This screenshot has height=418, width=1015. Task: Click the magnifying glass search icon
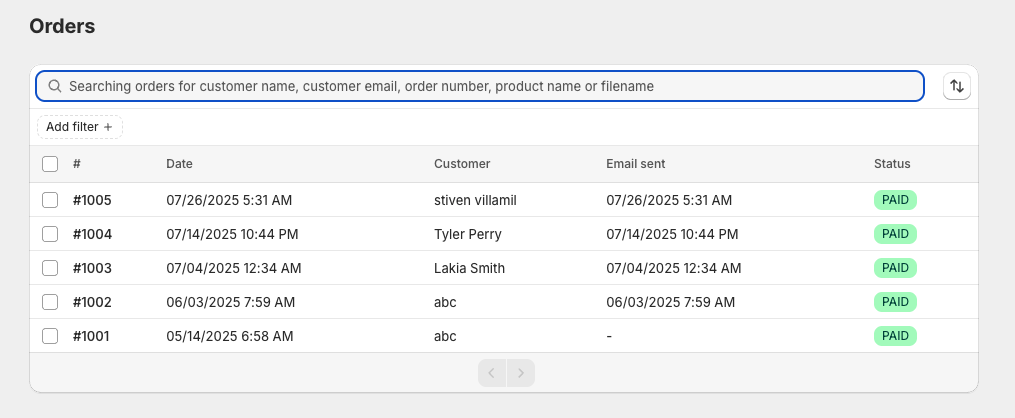point(55,86)
